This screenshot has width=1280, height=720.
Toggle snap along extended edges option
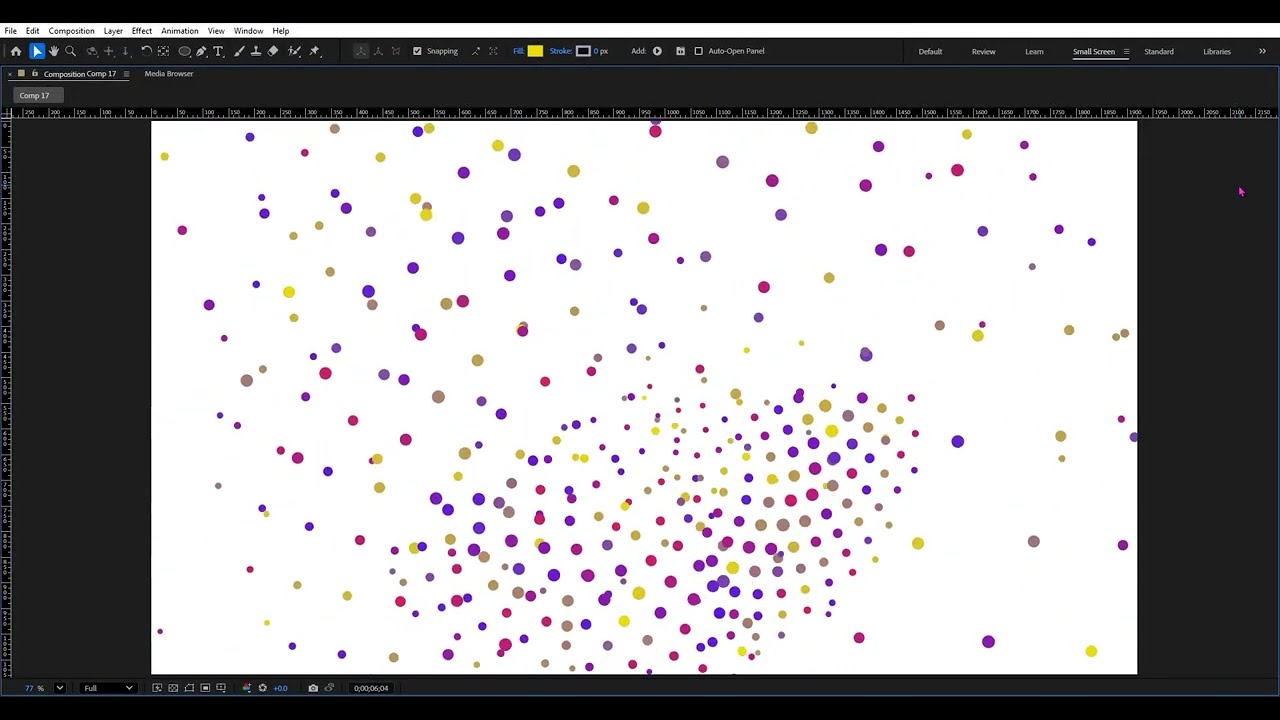click(475, 51)
